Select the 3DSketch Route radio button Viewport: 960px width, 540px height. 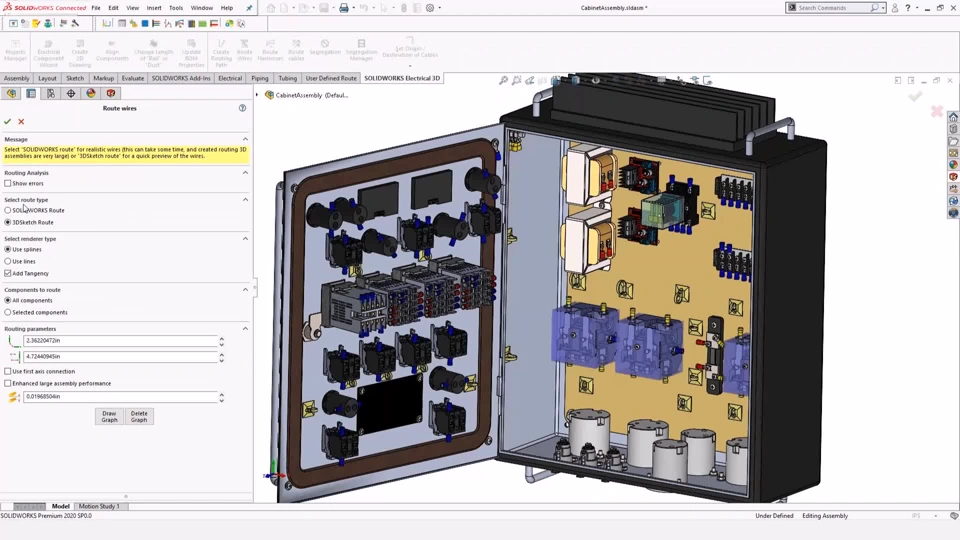coord(7,222)
